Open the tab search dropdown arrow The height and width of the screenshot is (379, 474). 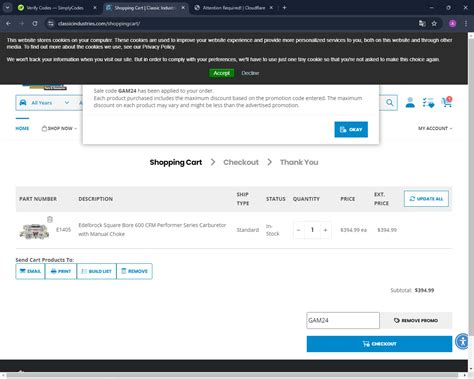tap(7, 7)
